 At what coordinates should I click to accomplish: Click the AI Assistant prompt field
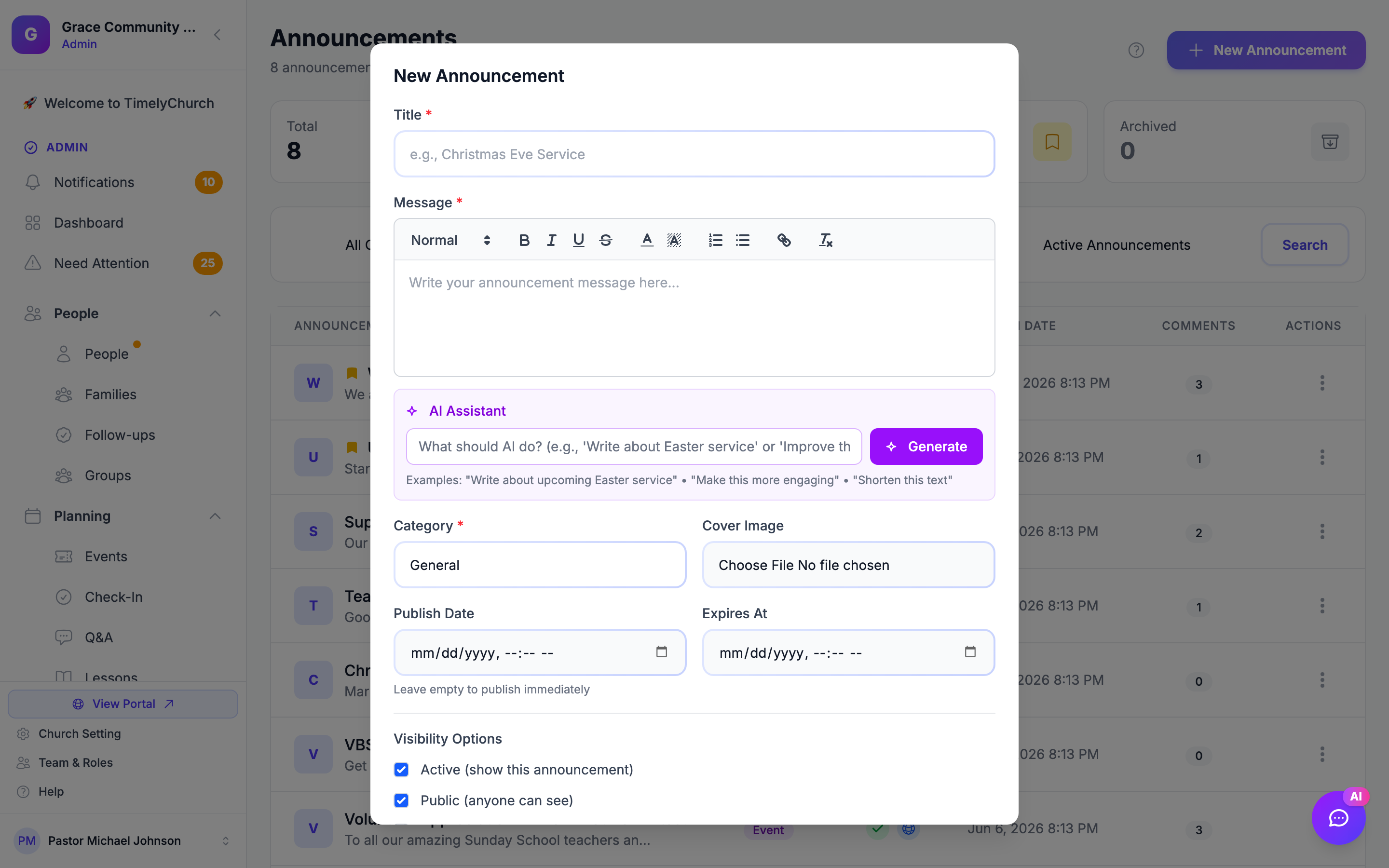(x=634, y=446)
